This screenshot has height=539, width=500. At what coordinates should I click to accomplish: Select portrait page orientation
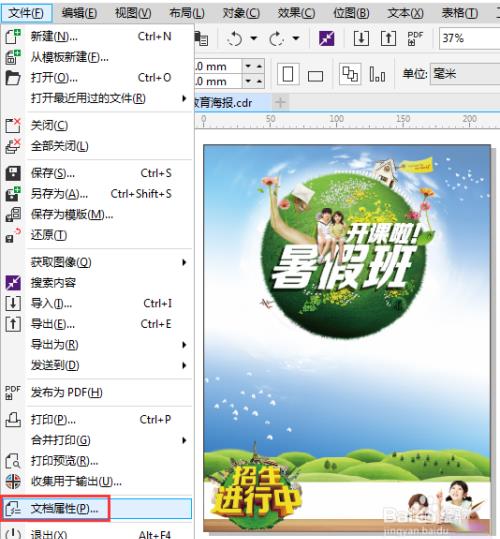[x=288, y=74]
